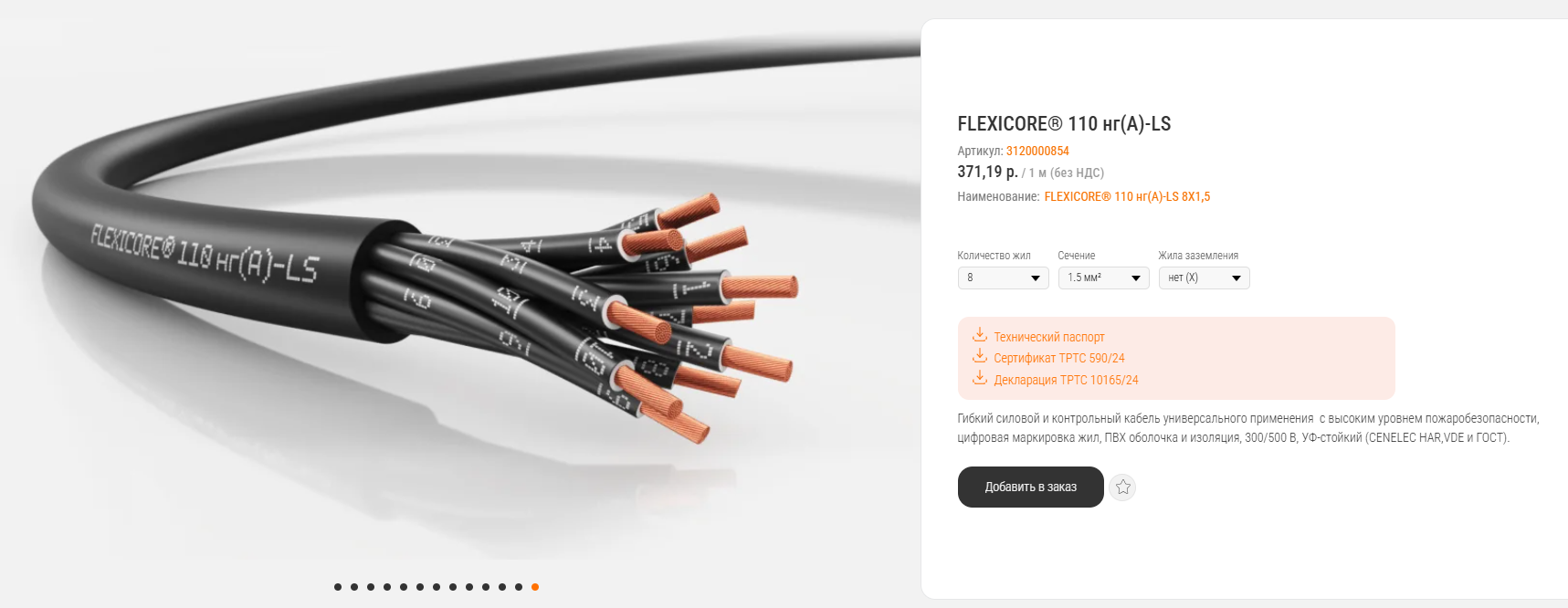Image resolution: width=1568 pixels, height=608 pixels.
Task: Select the twelfth carousel dot
Action: click(519, 587)
